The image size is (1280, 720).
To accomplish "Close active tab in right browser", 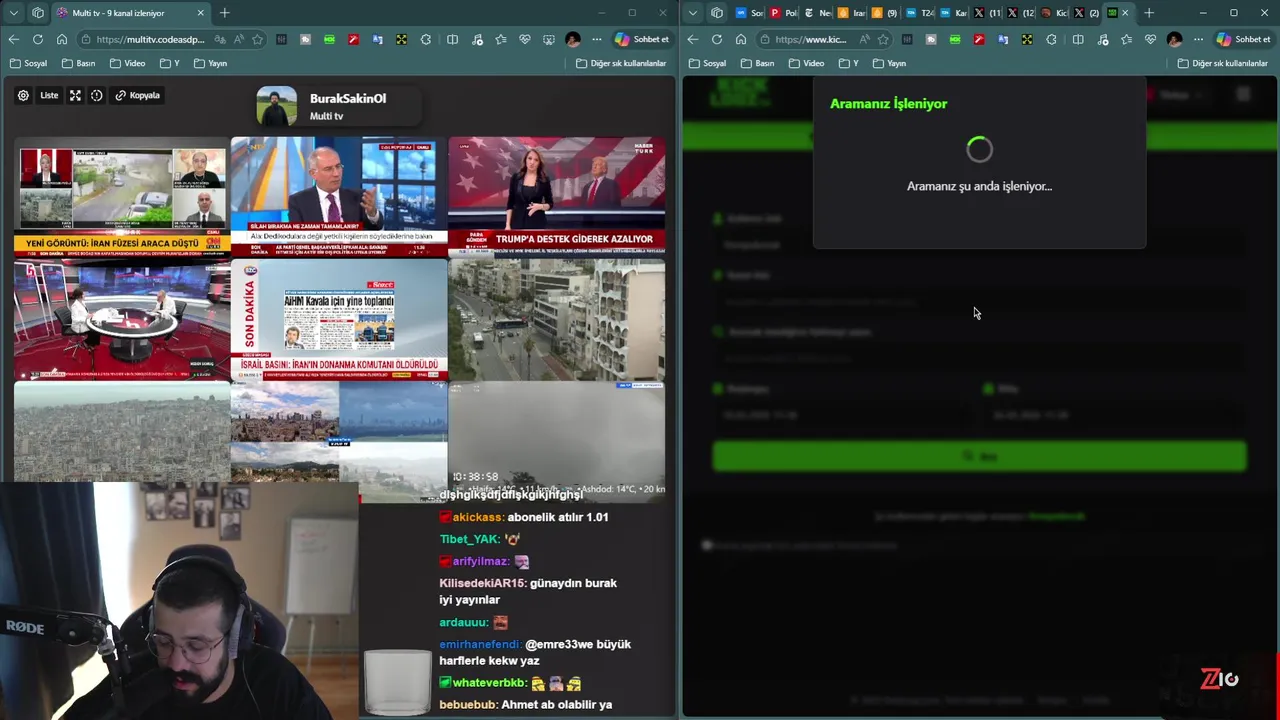I will [x=1125, y=13].
